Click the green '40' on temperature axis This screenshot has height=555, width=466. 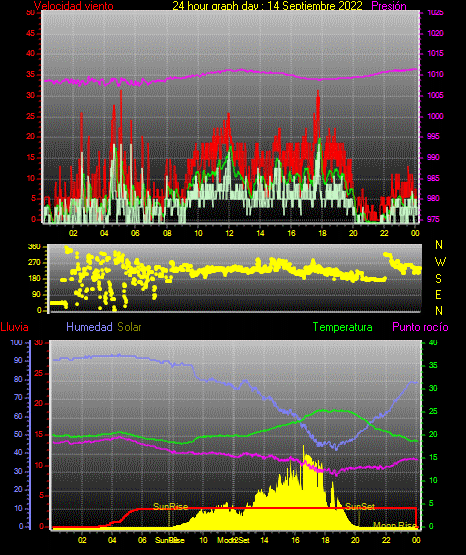(x=433, y=343)
